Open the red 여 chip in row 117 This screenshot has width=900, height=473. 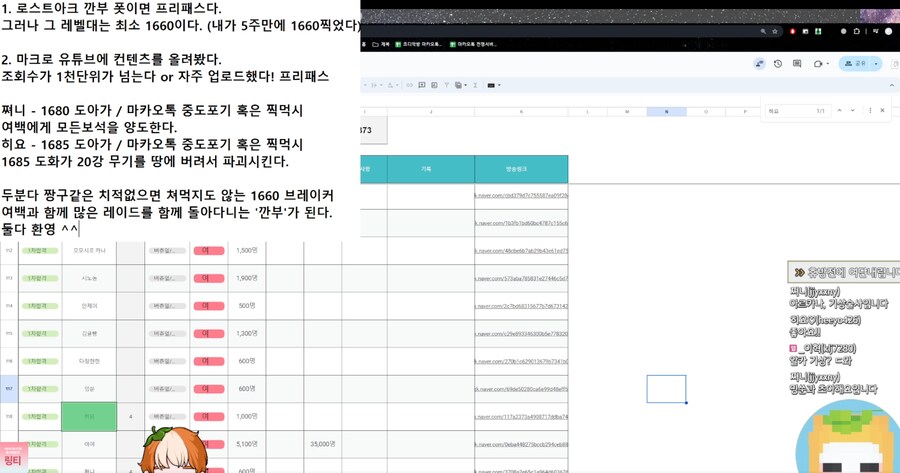(209, 389)
